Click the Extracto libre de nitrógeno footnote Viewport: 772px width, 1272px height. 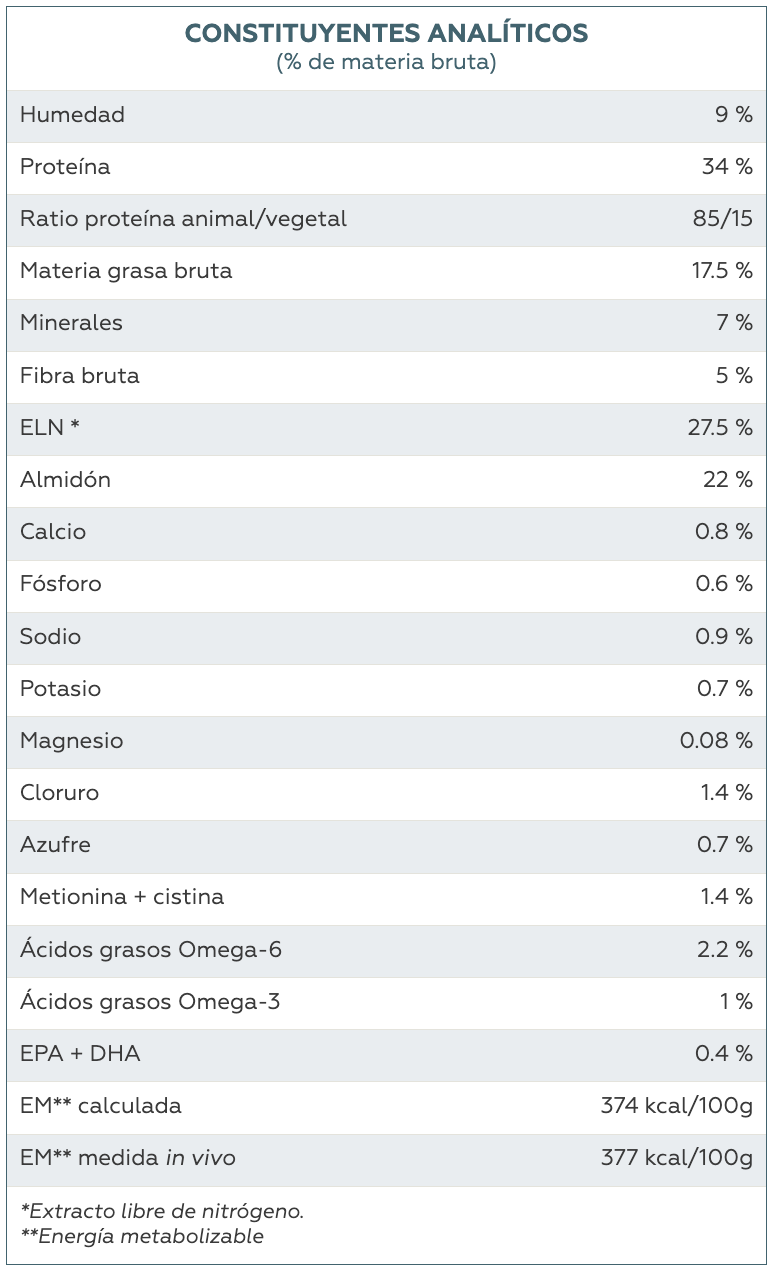pos(162,1211)
